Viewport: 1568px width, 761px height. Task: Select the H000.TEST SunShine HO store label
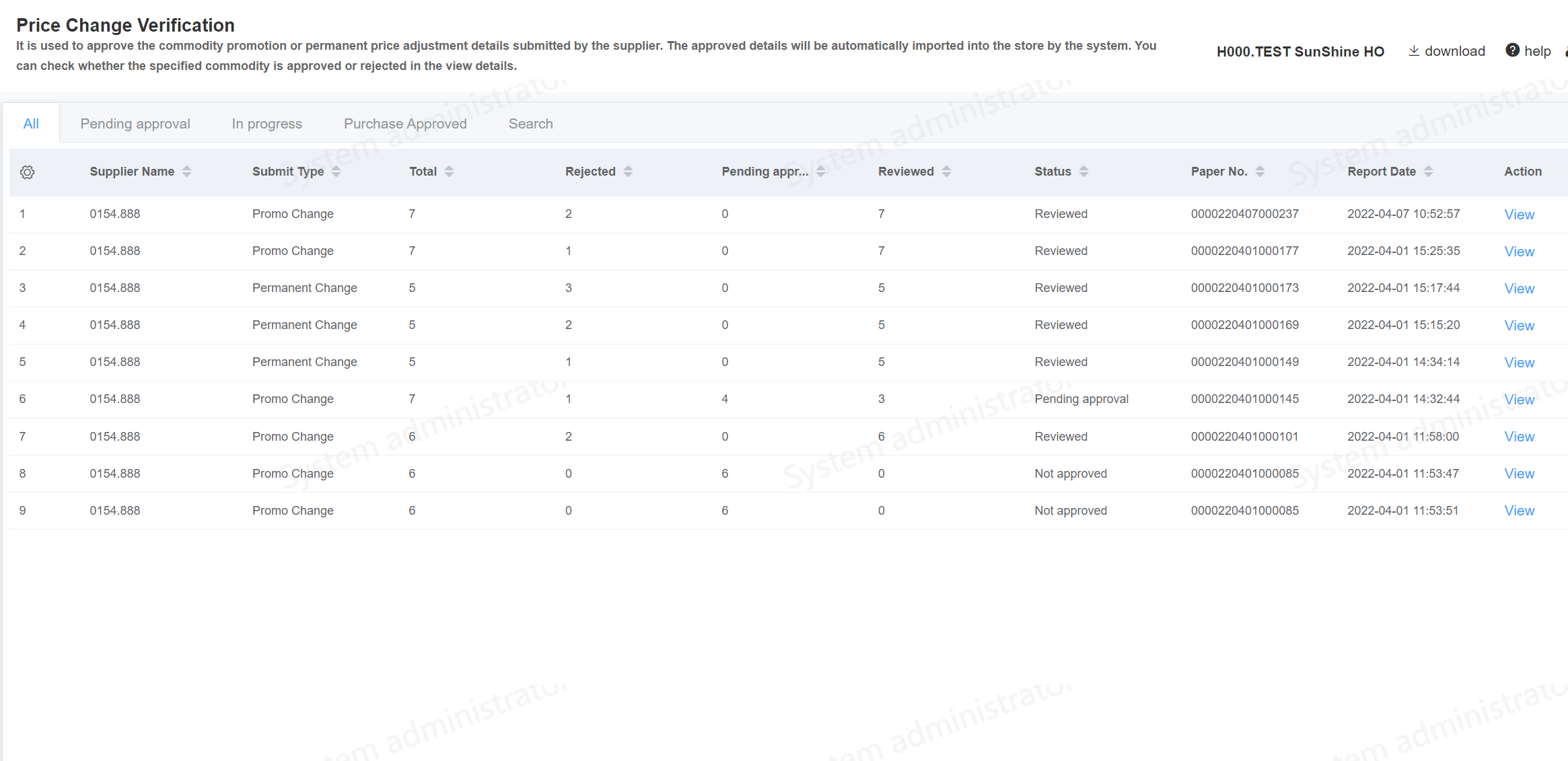click(x=1299, y=52)
